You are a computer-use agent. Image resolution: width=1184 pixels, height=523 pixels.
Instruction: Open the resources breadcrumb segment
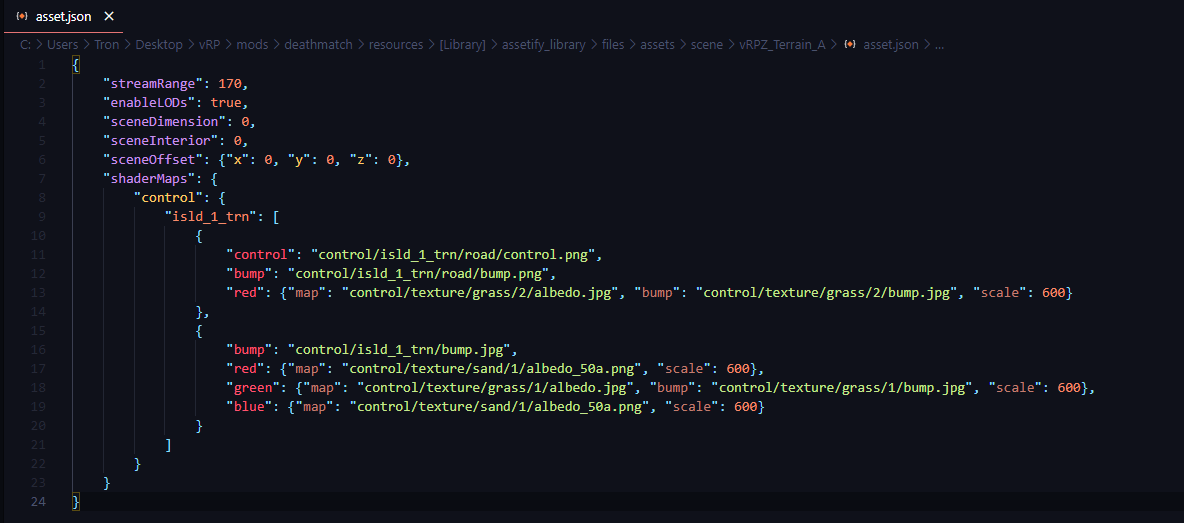tap(396, 45)
